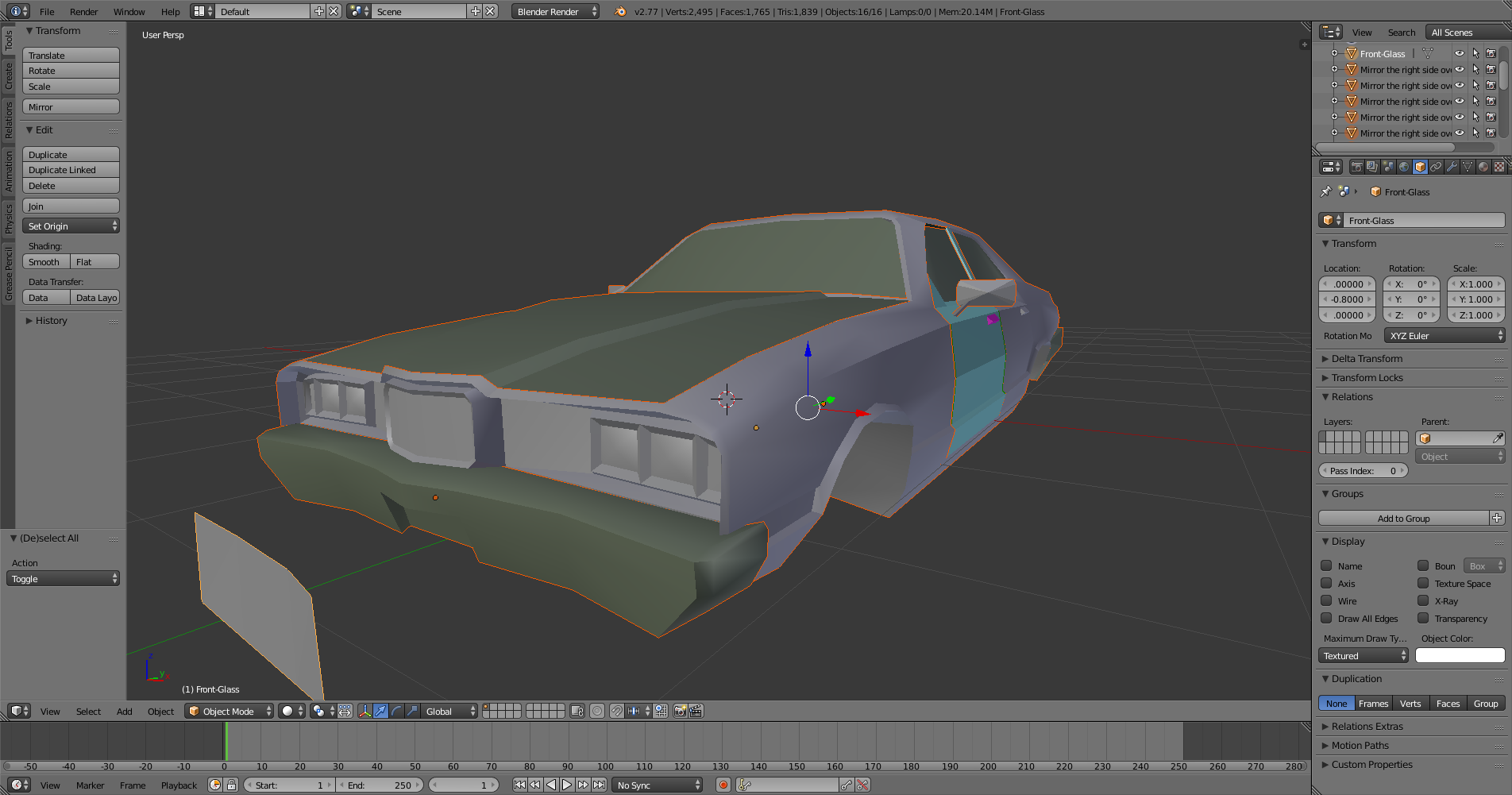
Task: Click the End frame field
Action: (380, 785)
